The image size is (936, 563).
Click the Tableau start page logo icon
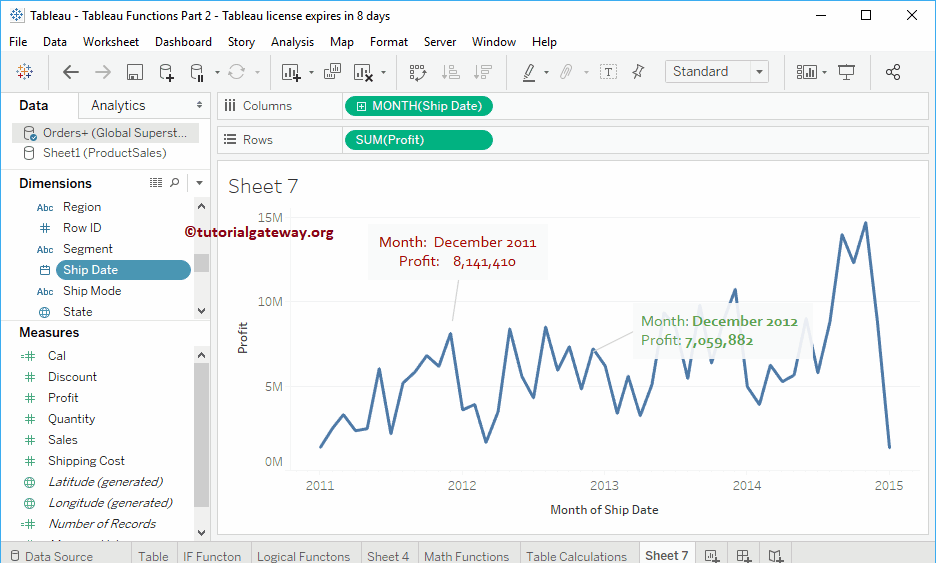pos(24,72)
